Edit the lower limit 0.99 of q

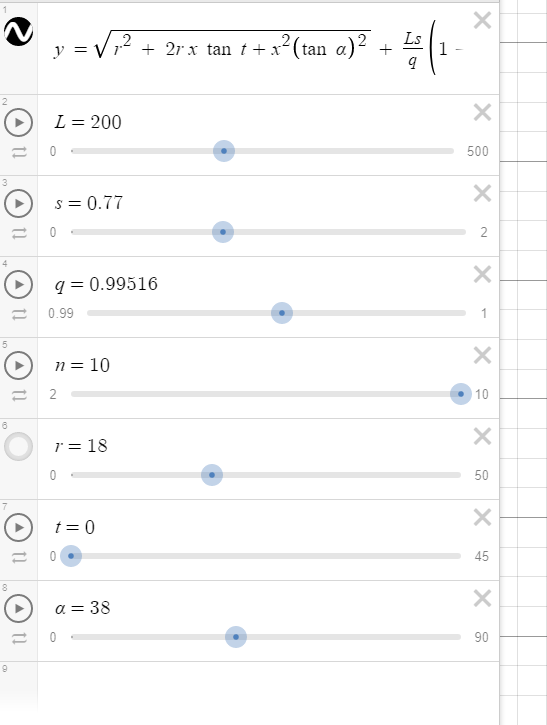point(61,313)
